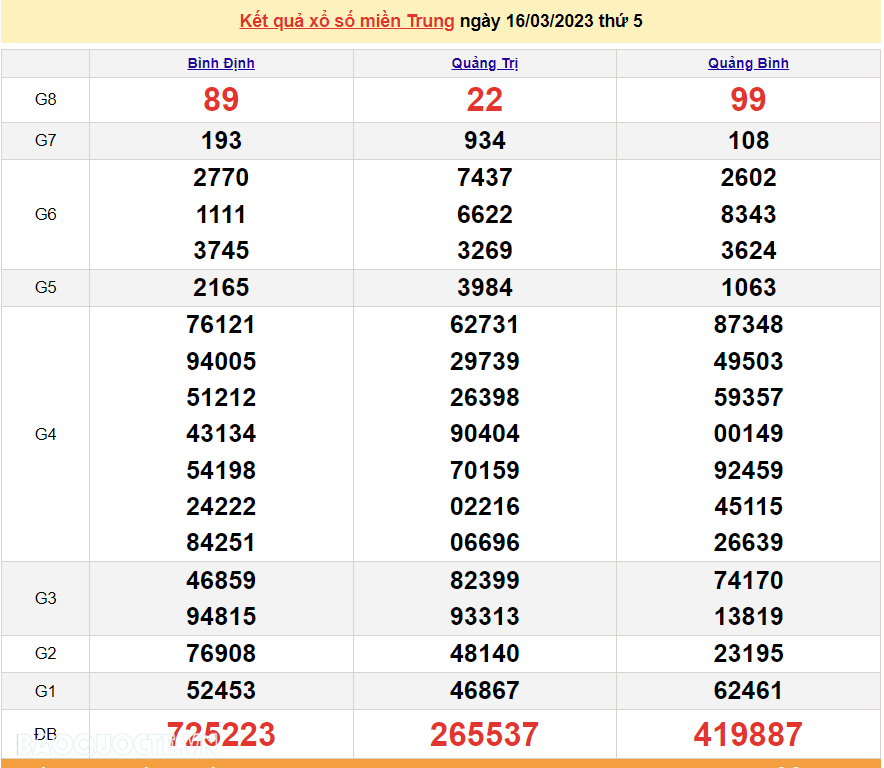Select the G5 row label
The height and width of the screenshot is (768, 884).
click(x=45, y=287)
